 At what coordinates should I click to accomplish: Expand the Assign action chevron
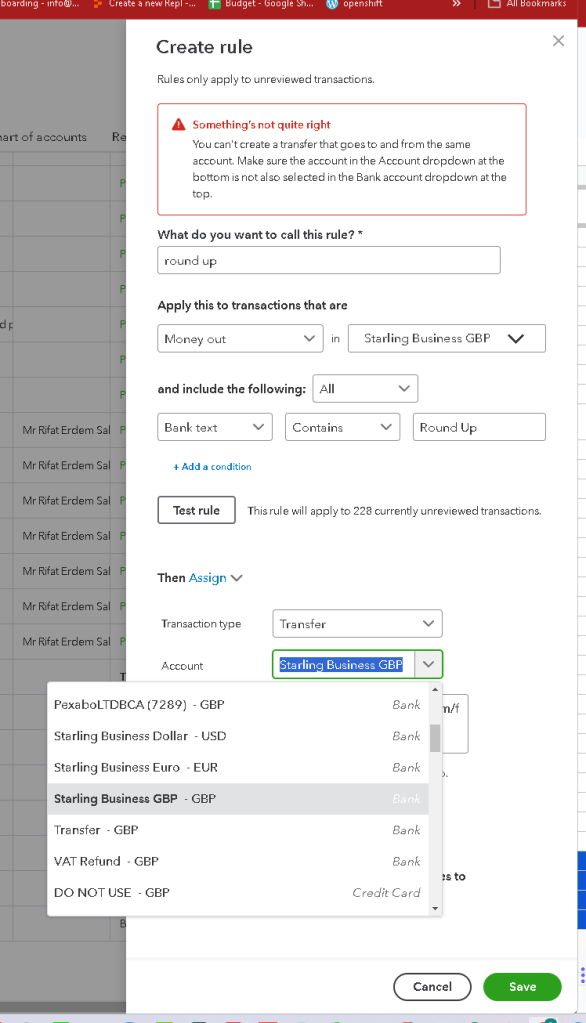[237, 578]
